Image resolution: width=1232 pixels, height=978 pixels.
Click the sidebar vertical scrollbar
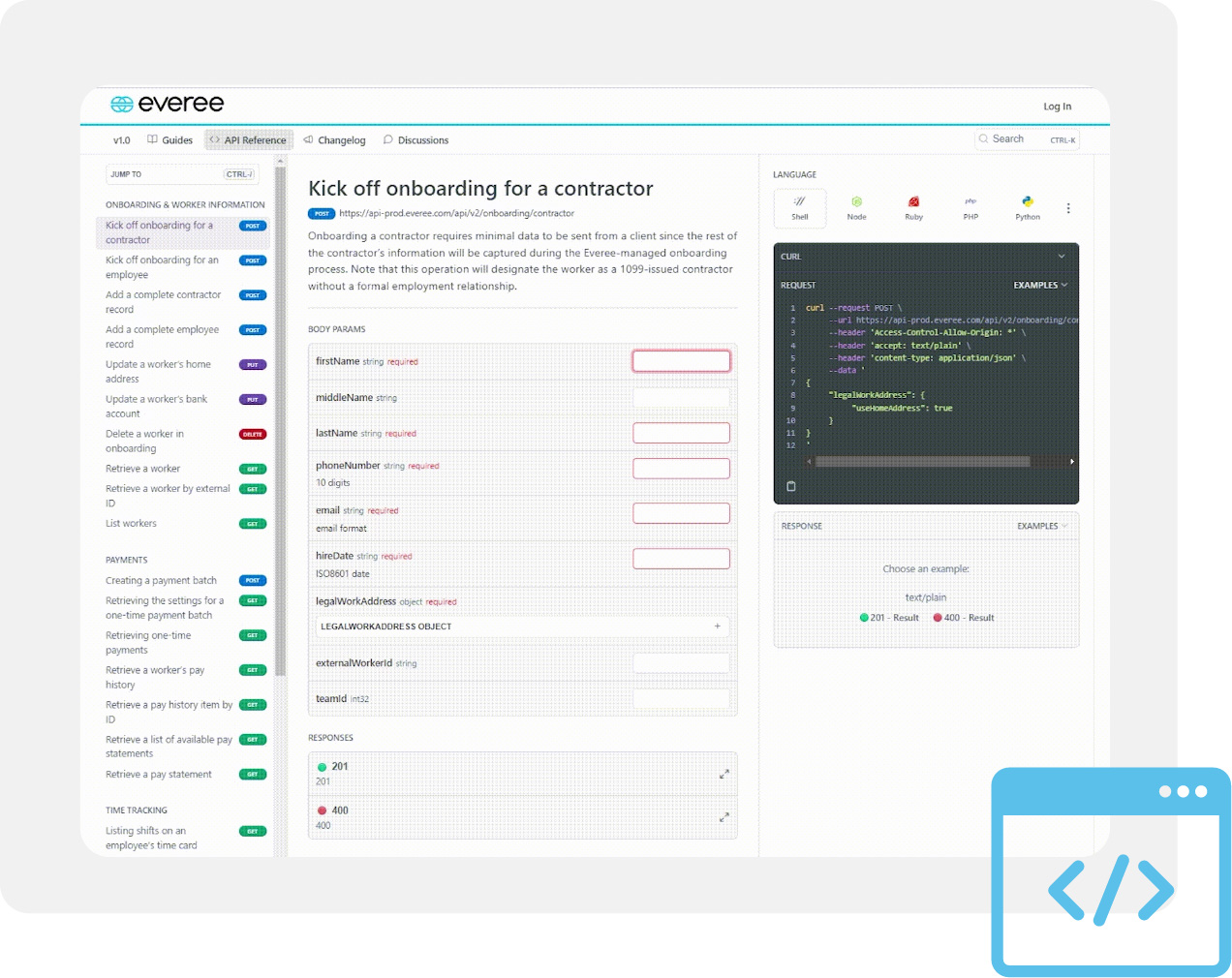tap(280, 422)
